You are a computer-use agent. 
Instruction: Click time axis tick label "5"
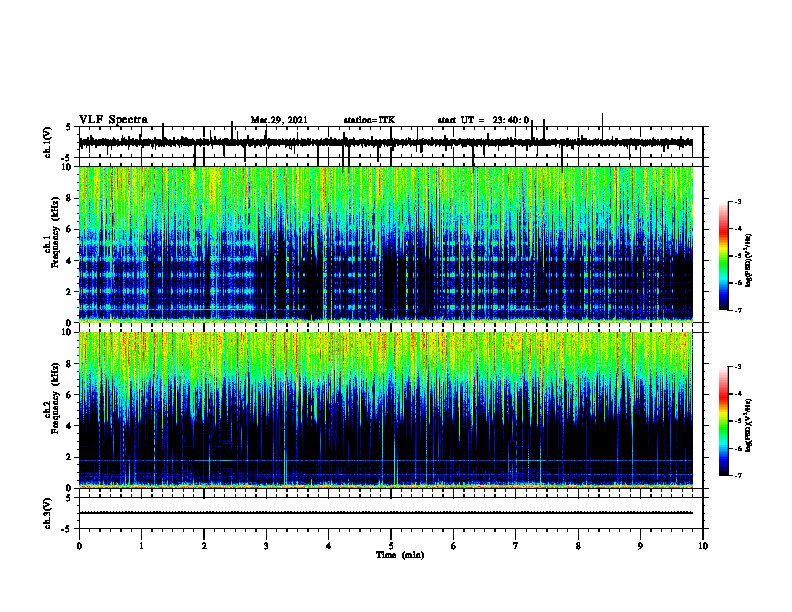(391, 546)
